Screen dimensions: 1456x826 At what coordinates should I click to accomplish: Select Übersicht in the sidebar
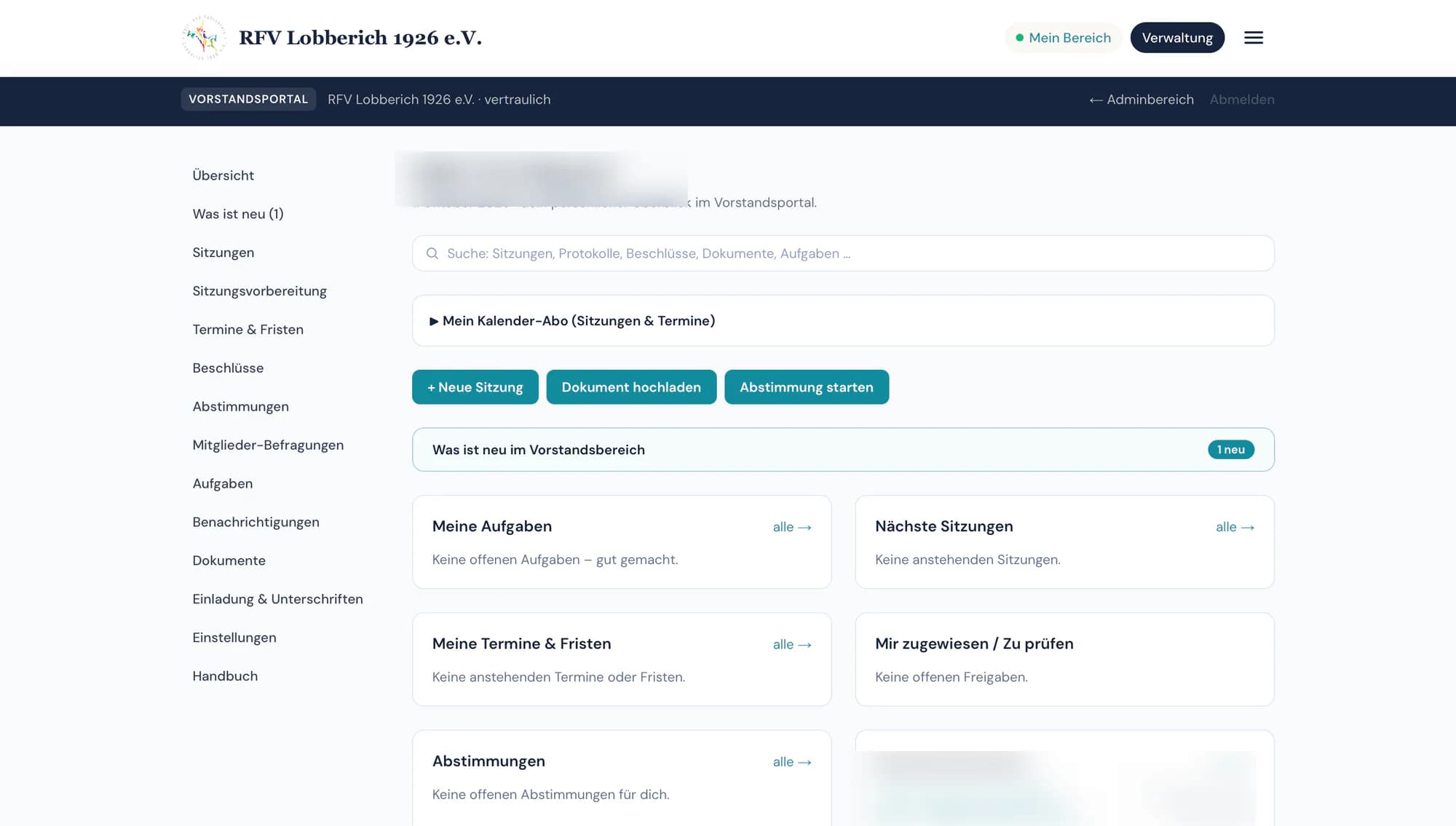(x=223, y=175)
